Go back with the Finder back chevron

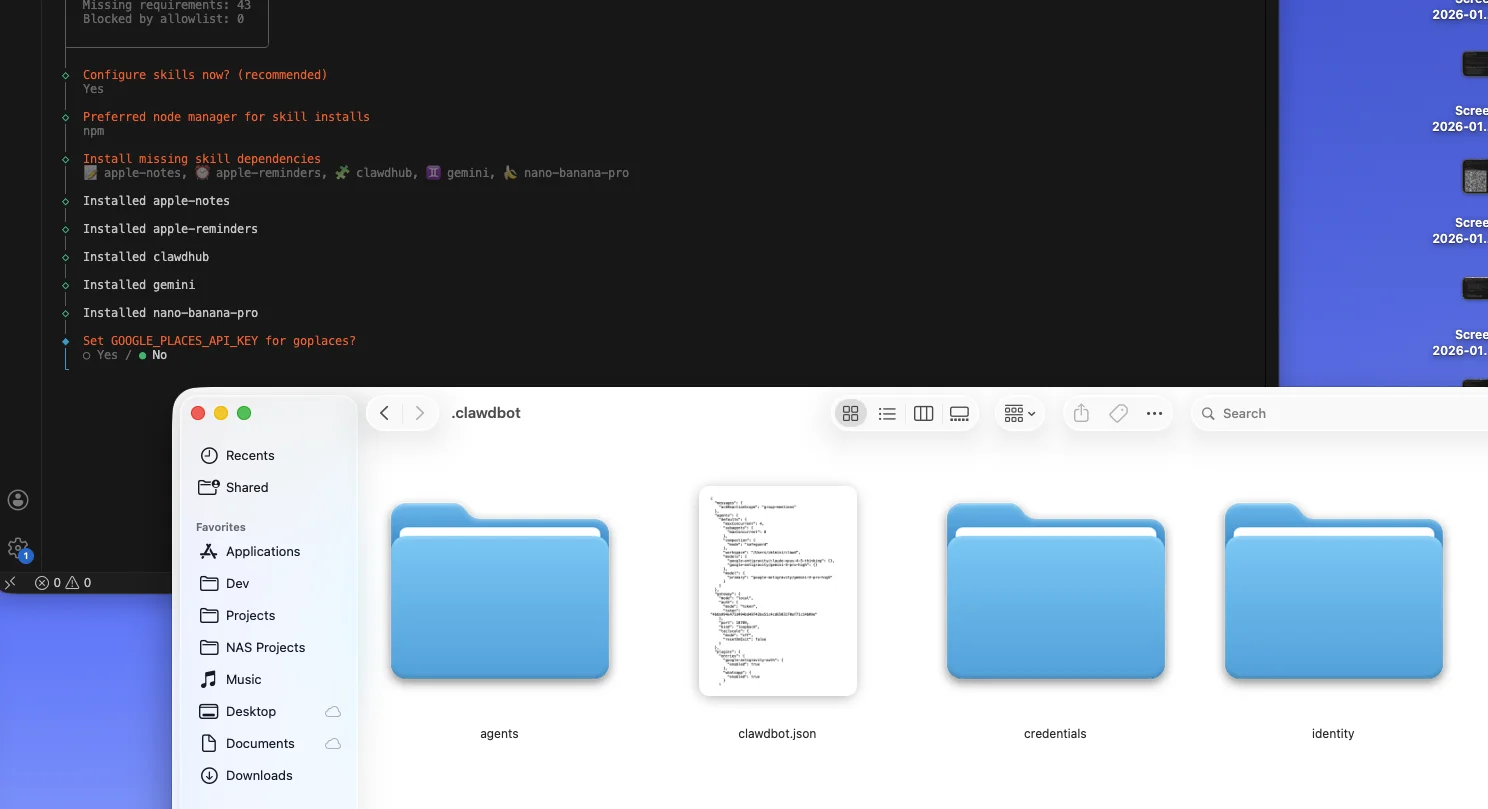tap(385, 413)
